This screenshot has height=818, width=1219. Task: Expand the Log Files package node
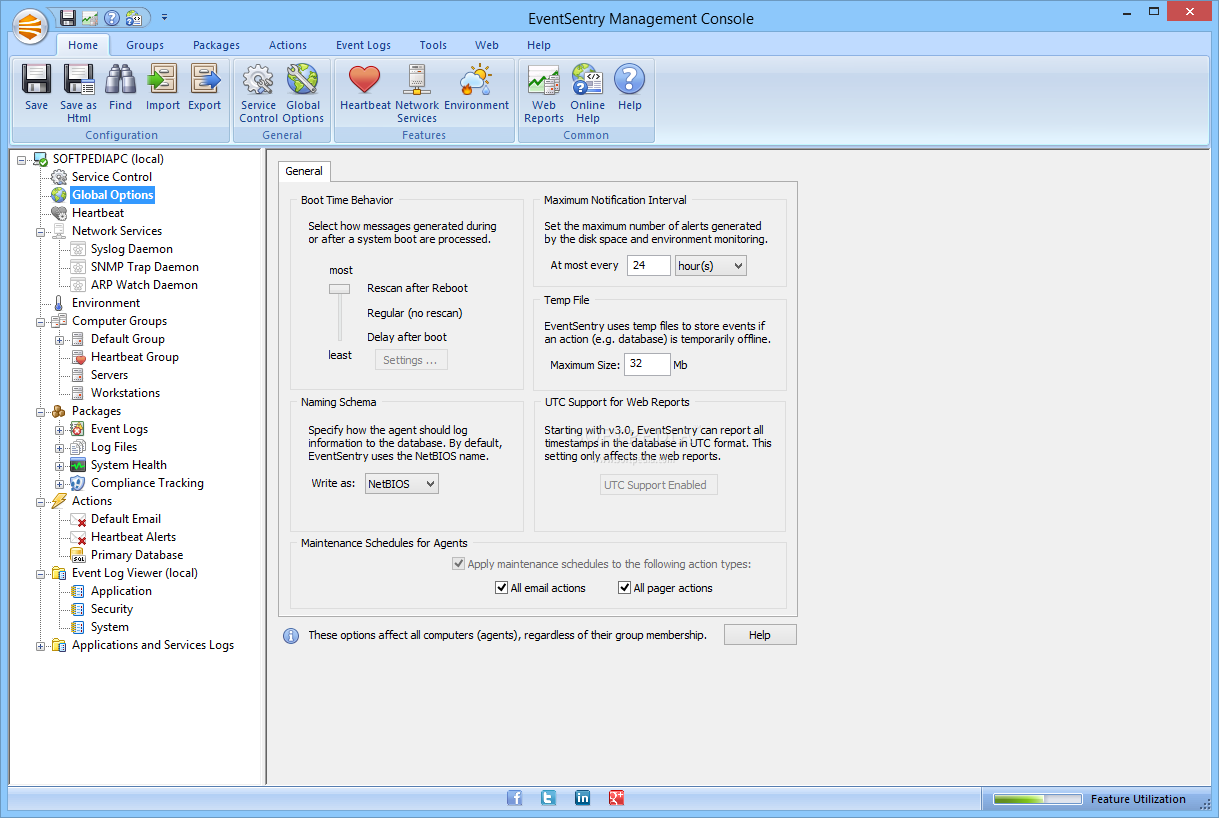60,447
